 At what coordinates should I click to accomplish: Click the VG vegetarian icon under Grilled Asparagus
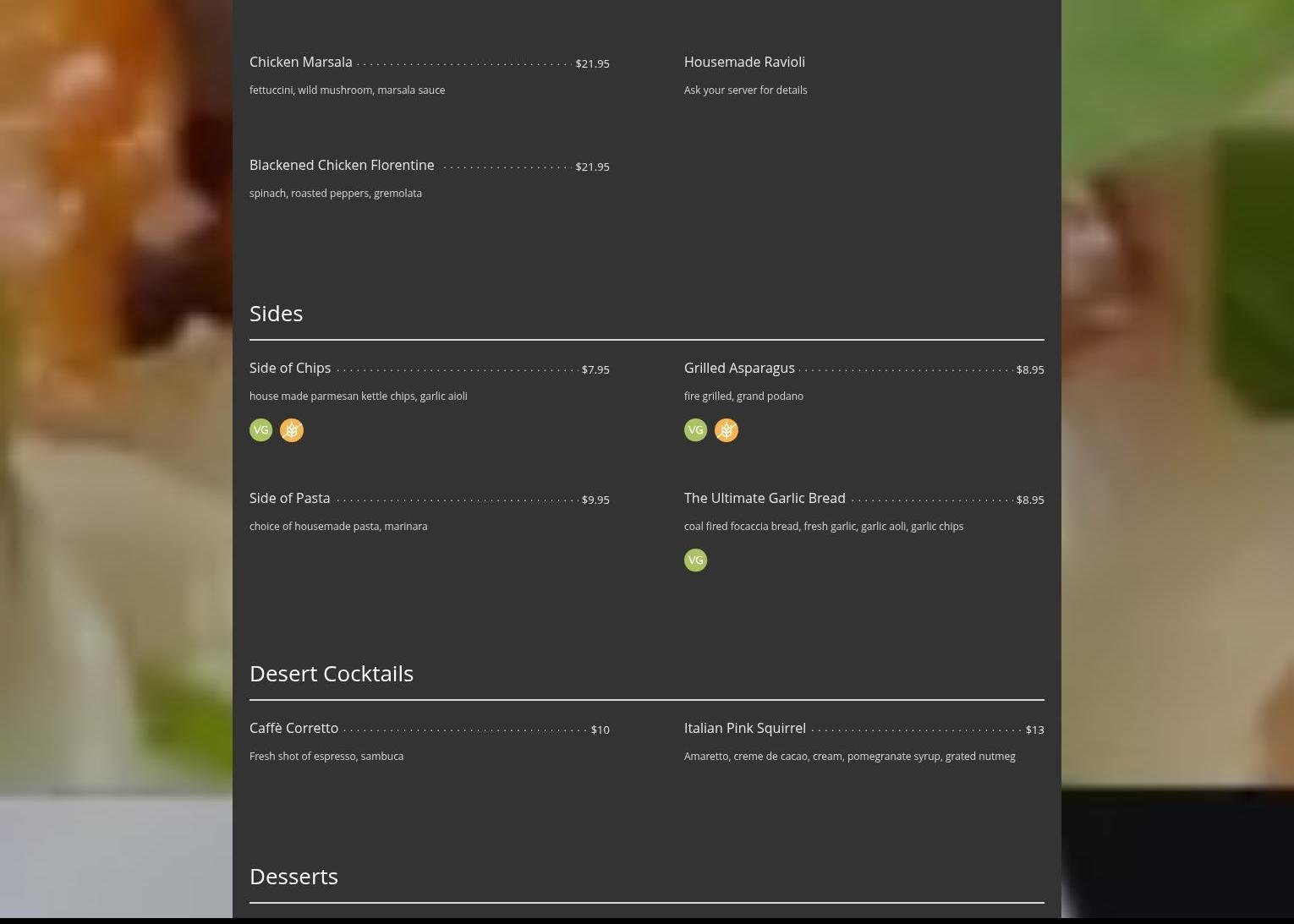pyautogui.click(x=696, y=430)
